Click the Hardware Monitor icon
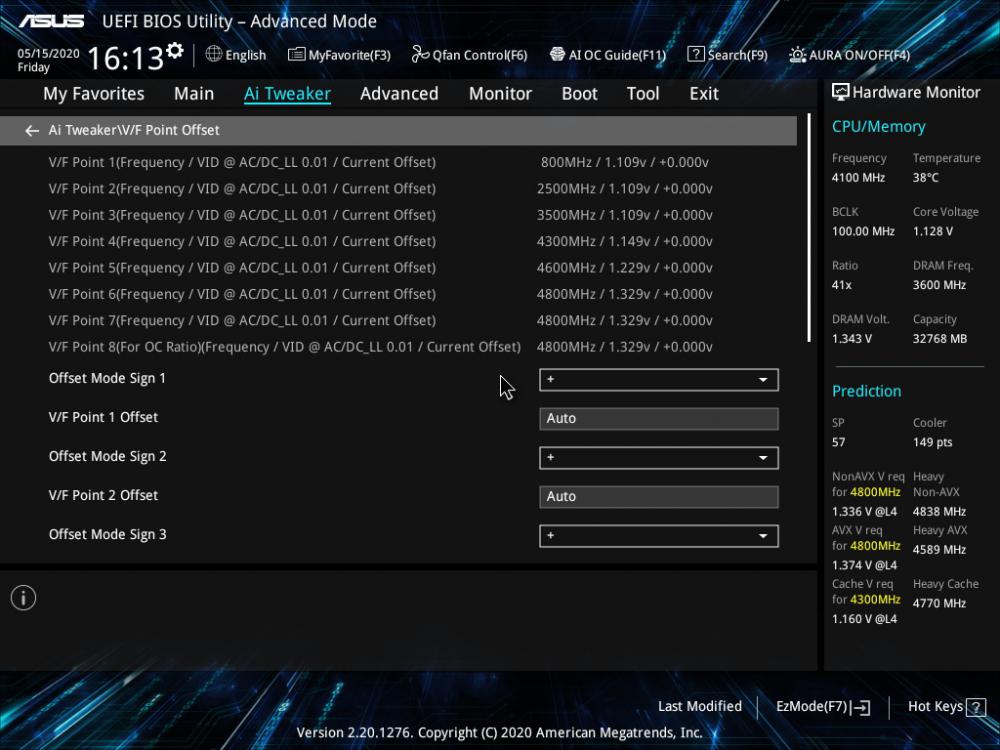Screen dimensions: 1000x750 tap(841, 92)
